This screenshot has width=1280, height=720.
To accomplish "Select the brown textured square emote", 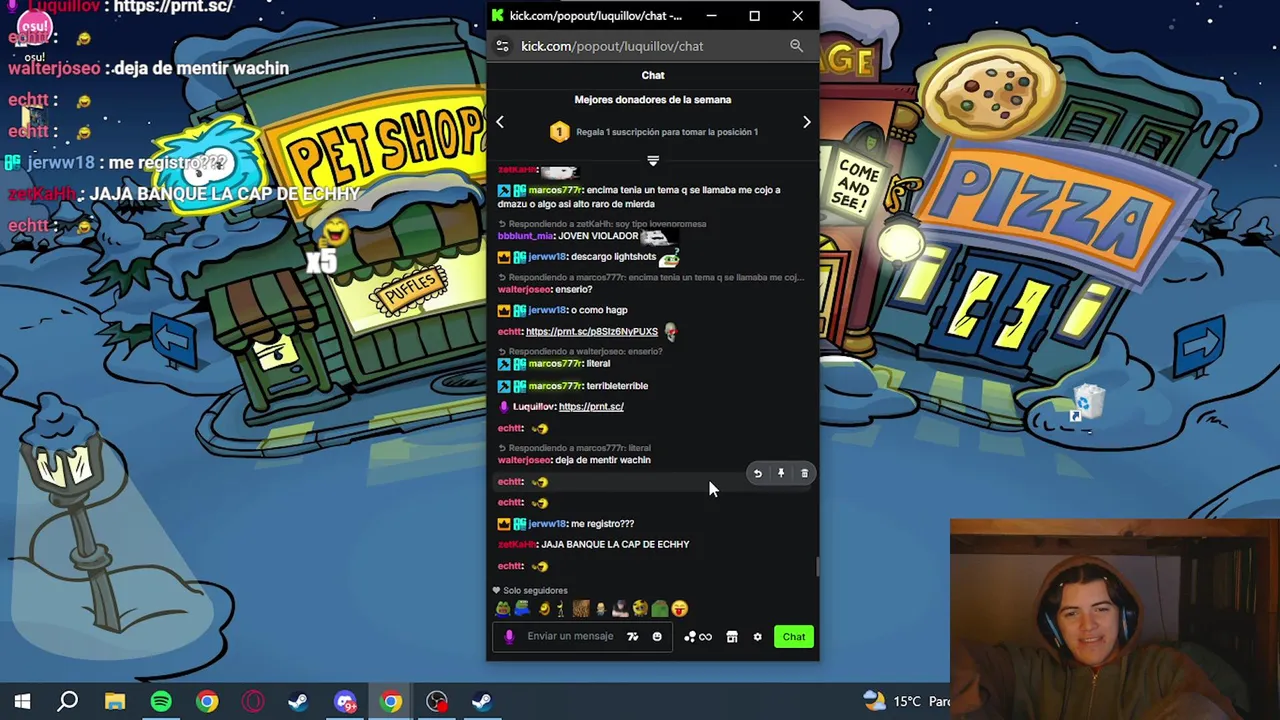I will 581,609.
